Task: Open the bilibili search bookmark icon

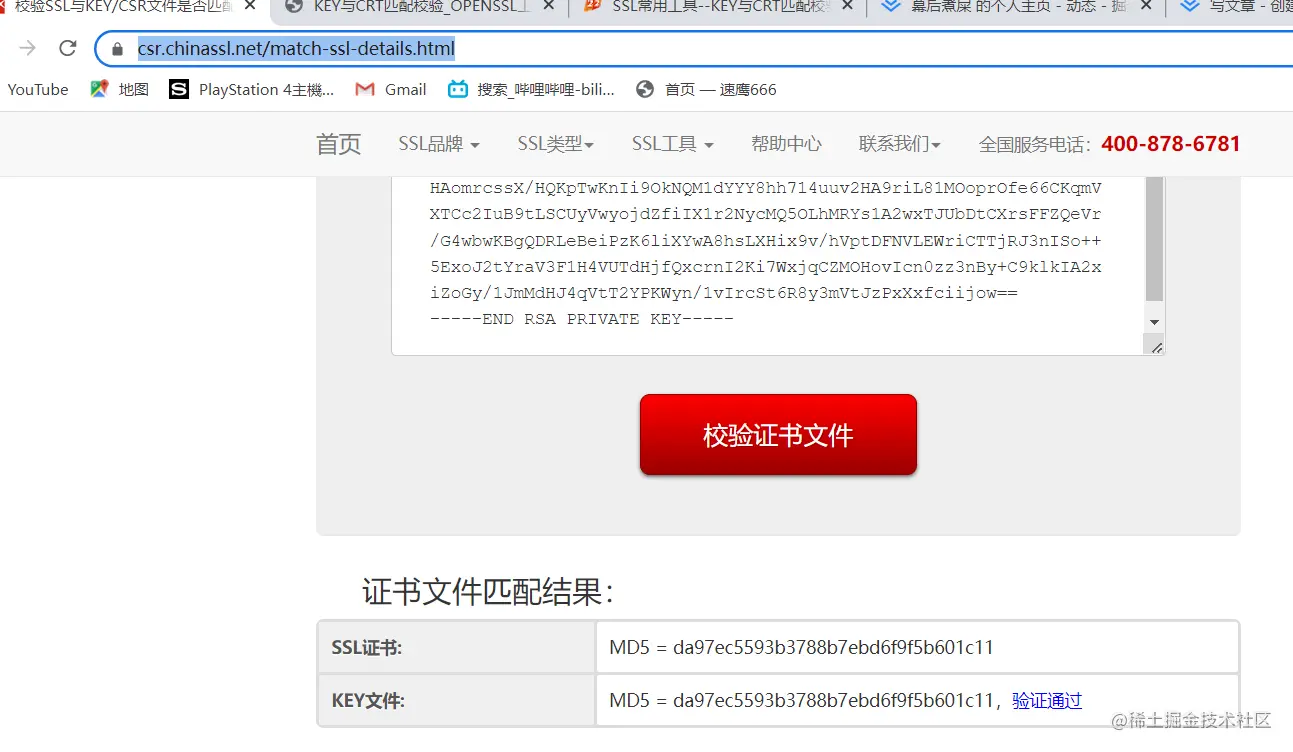Action: click(x=457, y=89)
